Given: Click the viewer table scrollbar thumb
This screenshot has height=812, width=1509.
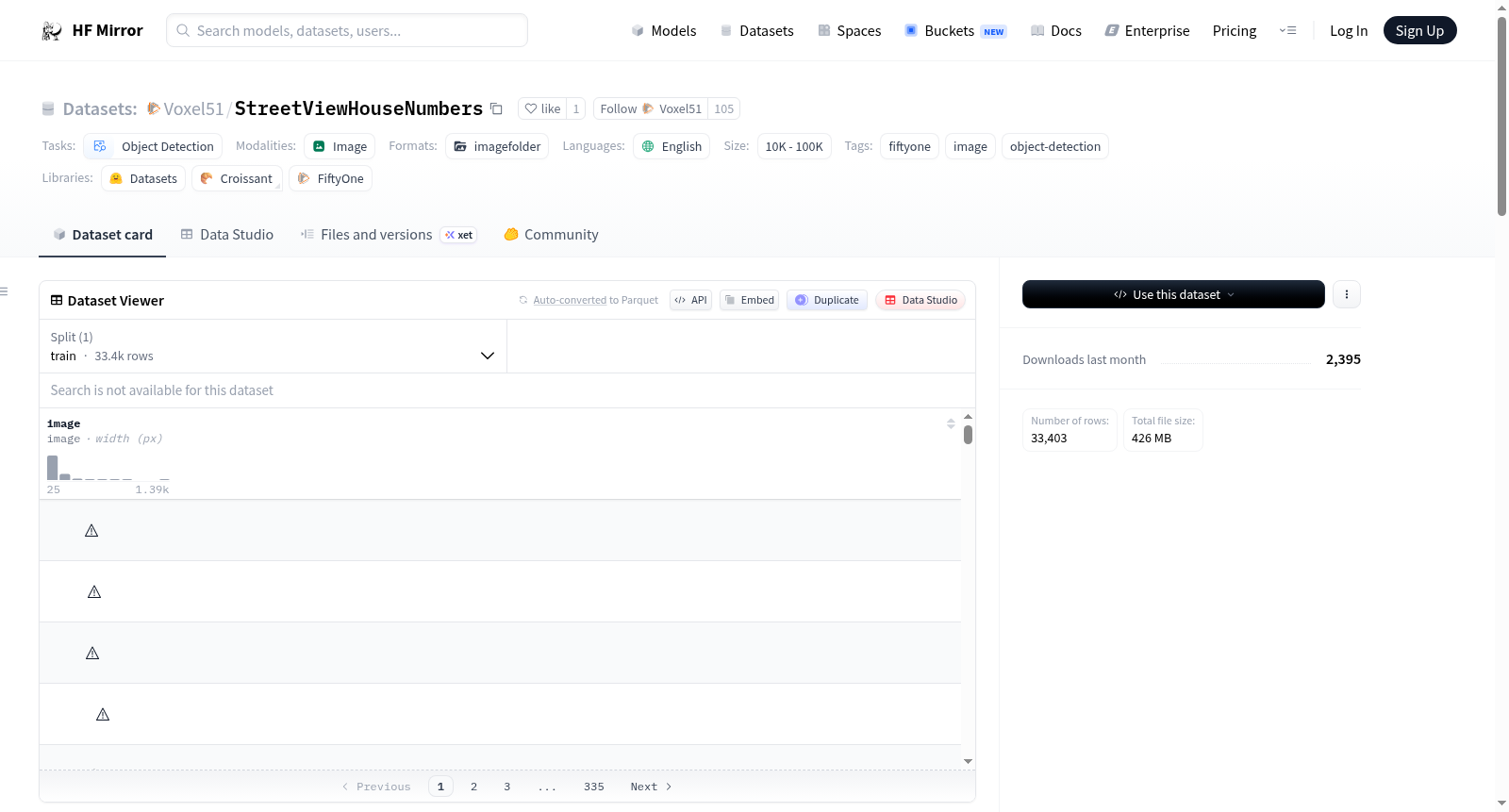Looking at the screenshot, I should tap(968, 435).
